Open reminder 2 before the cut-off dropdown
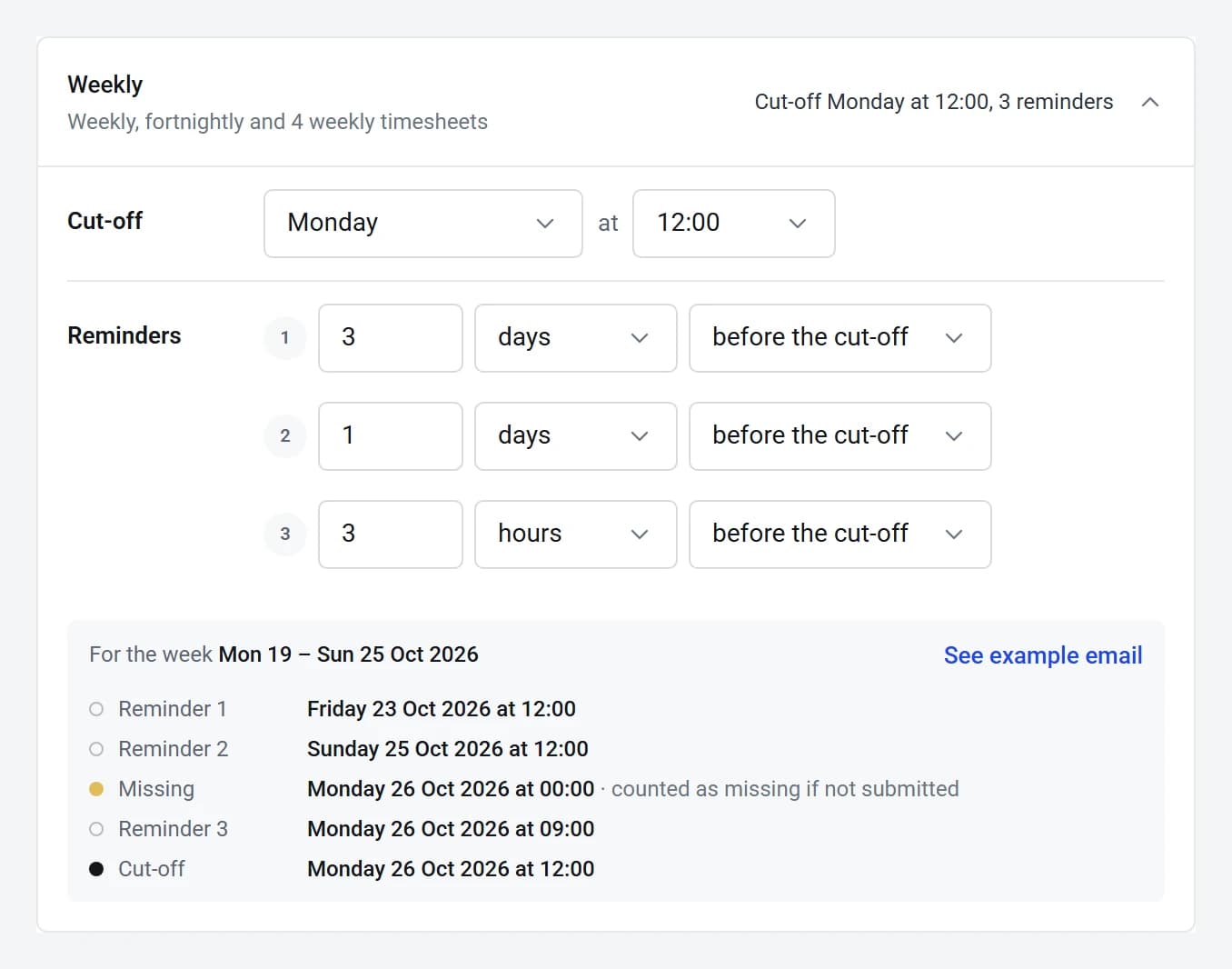Viewport: 1232px width, 969px height. tap(840, 436)
